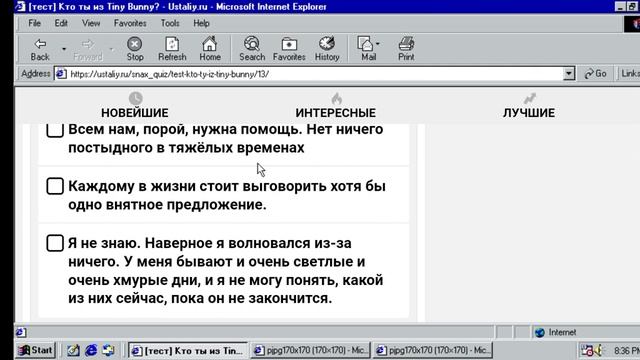Screen dimensions: 640x360
Task: Click the address bar URL field
Action: click(314, 74)
